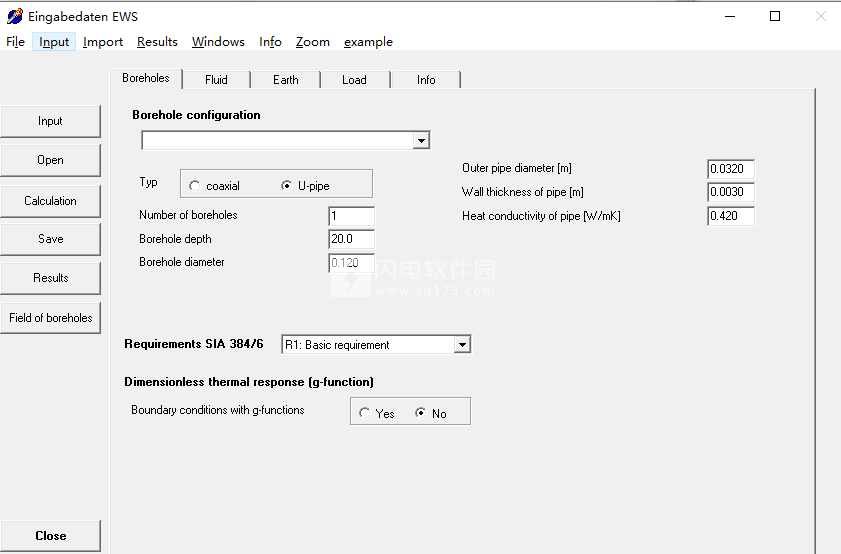Click the Outer pipe diameter field
The image size is (841, 554).
click(x=731, y=168)
